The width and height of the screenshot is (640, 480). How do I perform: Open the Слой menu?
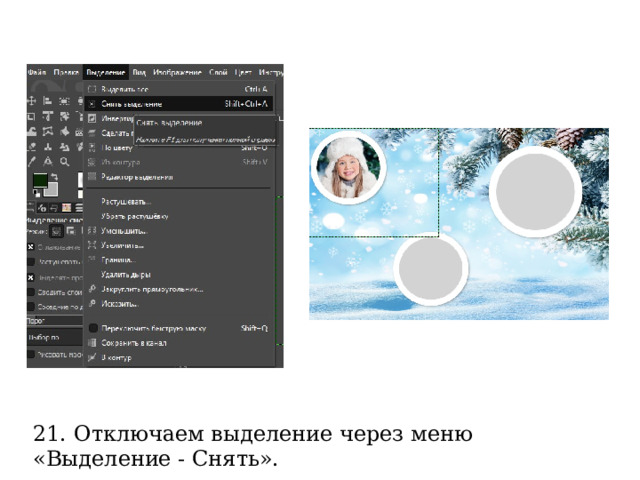pos(218,73)
